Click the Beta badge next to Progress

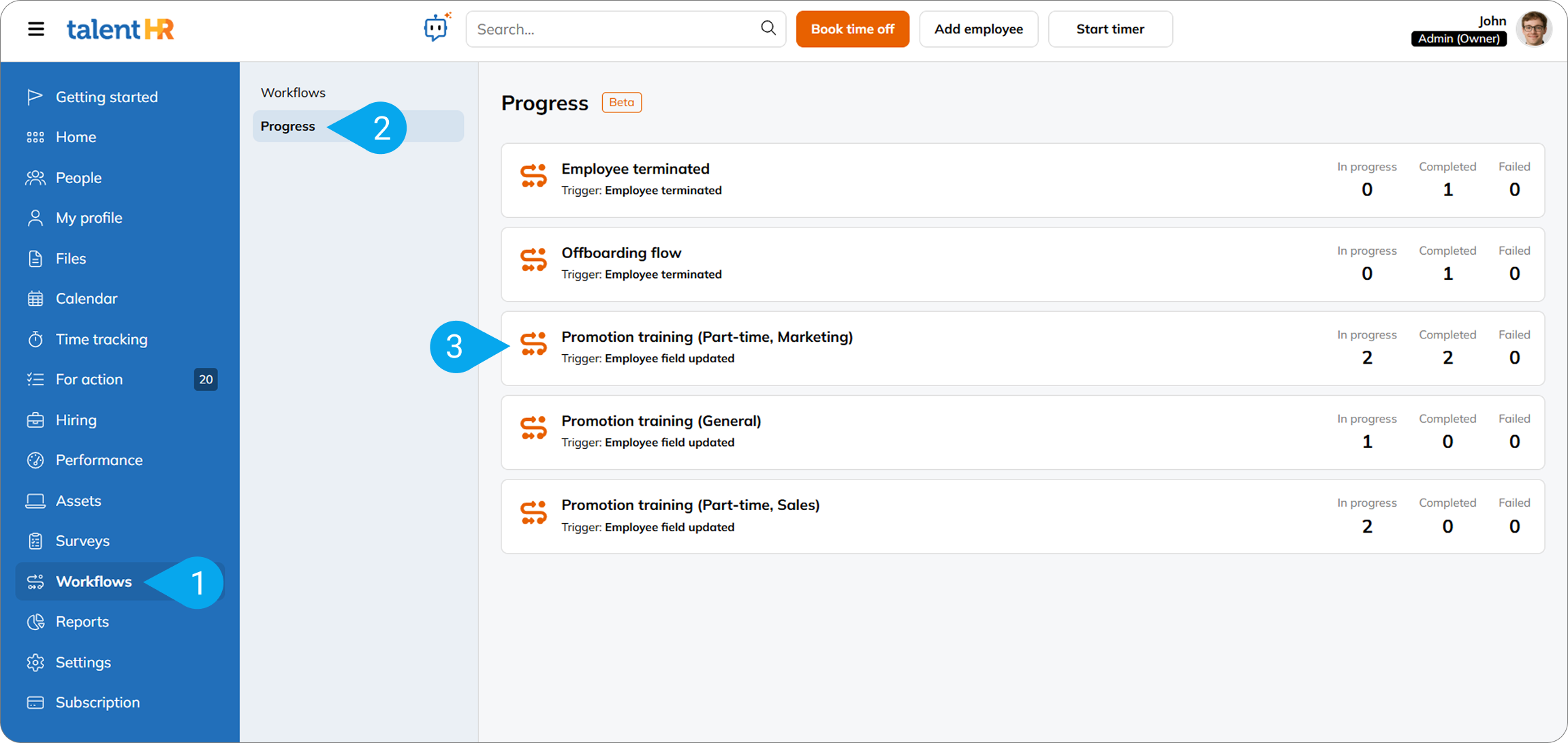(x=621, y=102)
